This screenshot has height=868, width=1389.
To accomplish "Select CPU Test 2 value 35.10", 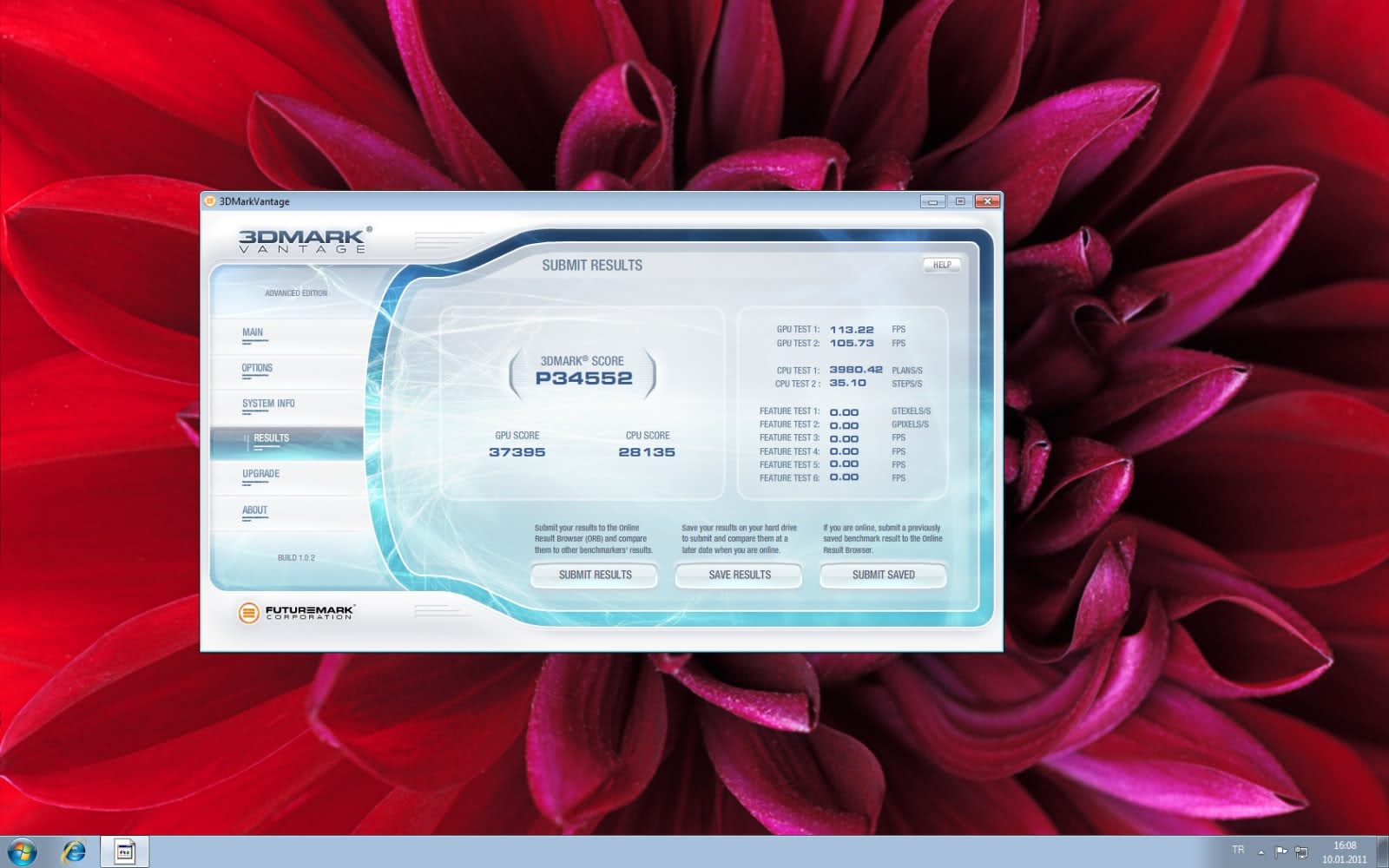I will pyautogui.click(x=847, y=383).
